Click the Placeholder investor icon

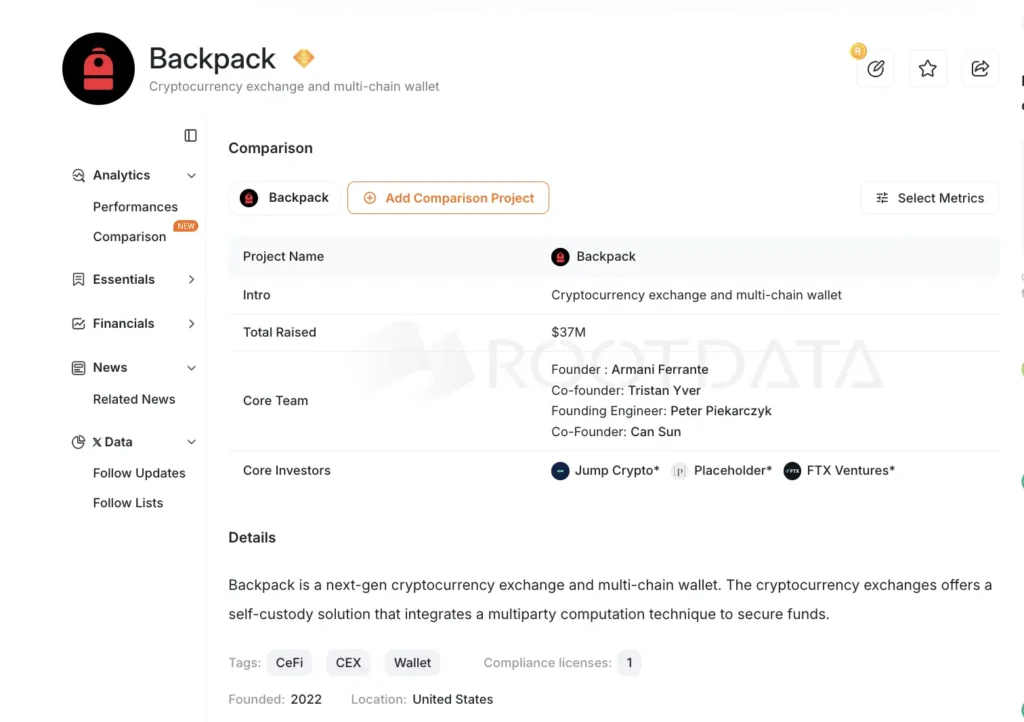pyautogui.click(x=680, y=471)
